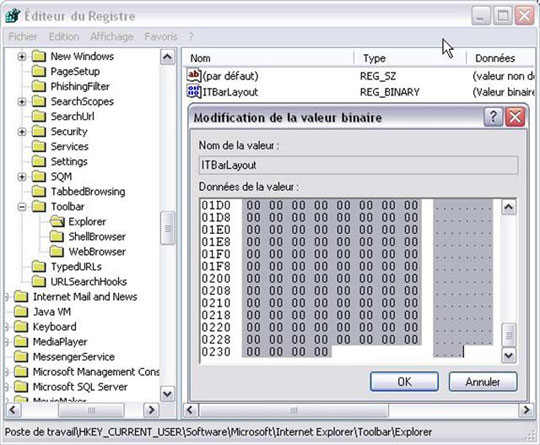Click the PhishingFilter folder icon
540x445 pixels.
(39, 86)
